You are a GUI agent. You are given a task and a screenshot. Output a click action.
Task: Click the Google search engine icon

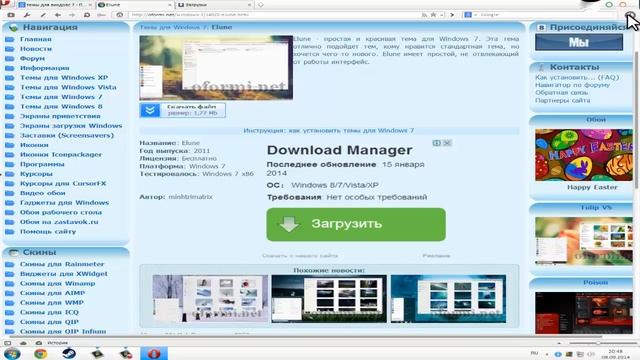(x=468, y=15)
